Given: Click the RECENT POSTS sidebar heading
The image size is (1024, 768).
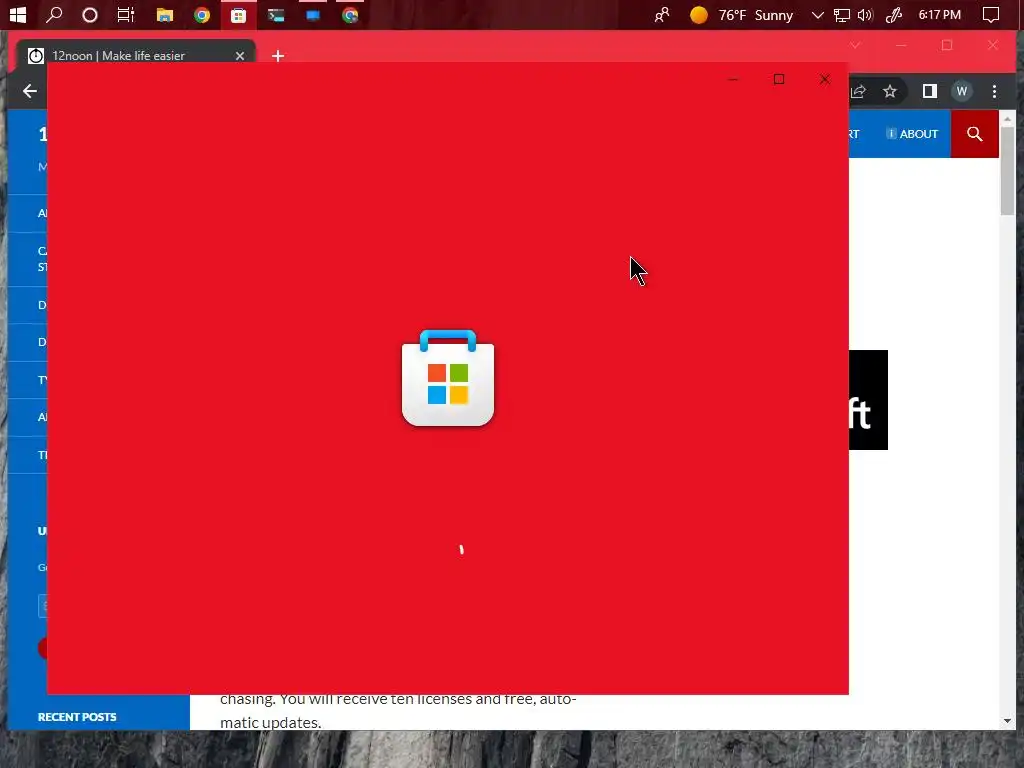Looking at the screenshot, I should coord(77,717).
